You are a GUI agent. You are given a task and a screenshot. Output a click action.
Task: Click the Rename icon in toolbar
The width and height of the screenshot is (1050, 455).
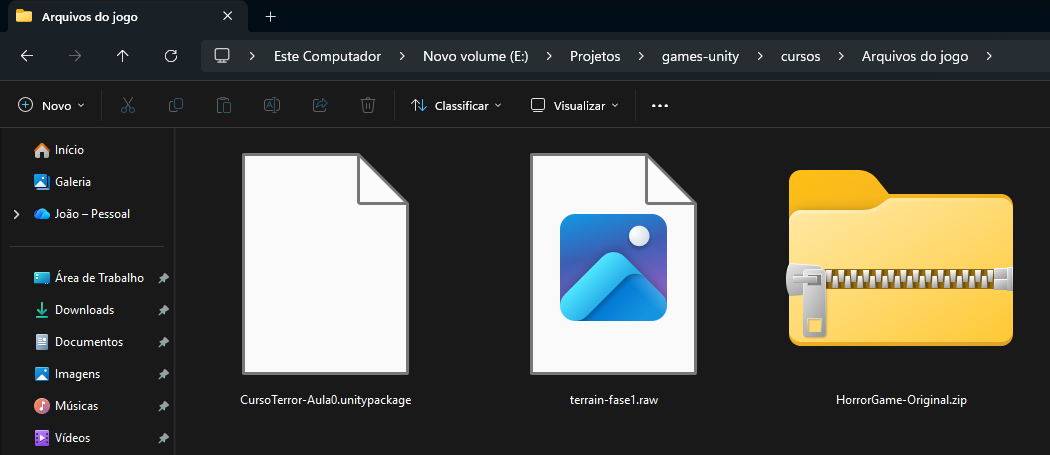pos(272,105)
